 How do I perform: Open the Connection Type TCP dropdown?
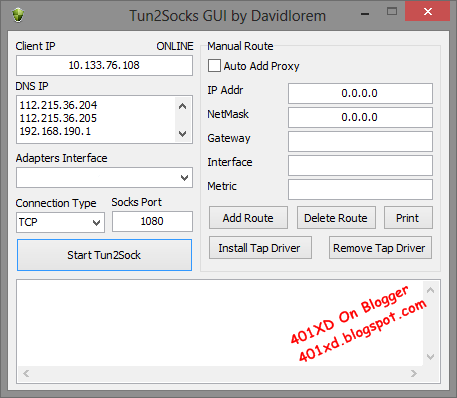[x=60, y=222]
